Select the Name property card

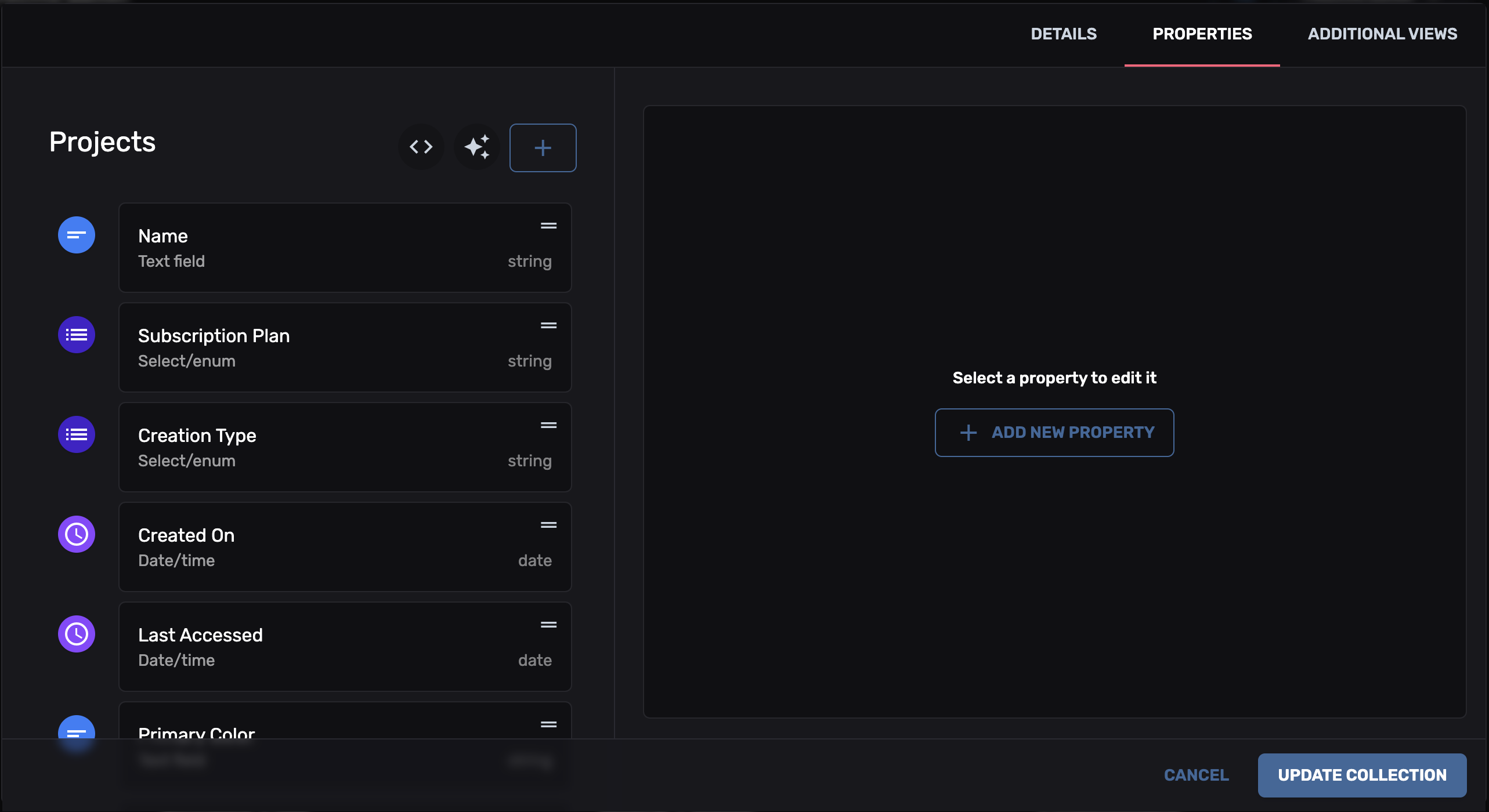pos(345,248)
